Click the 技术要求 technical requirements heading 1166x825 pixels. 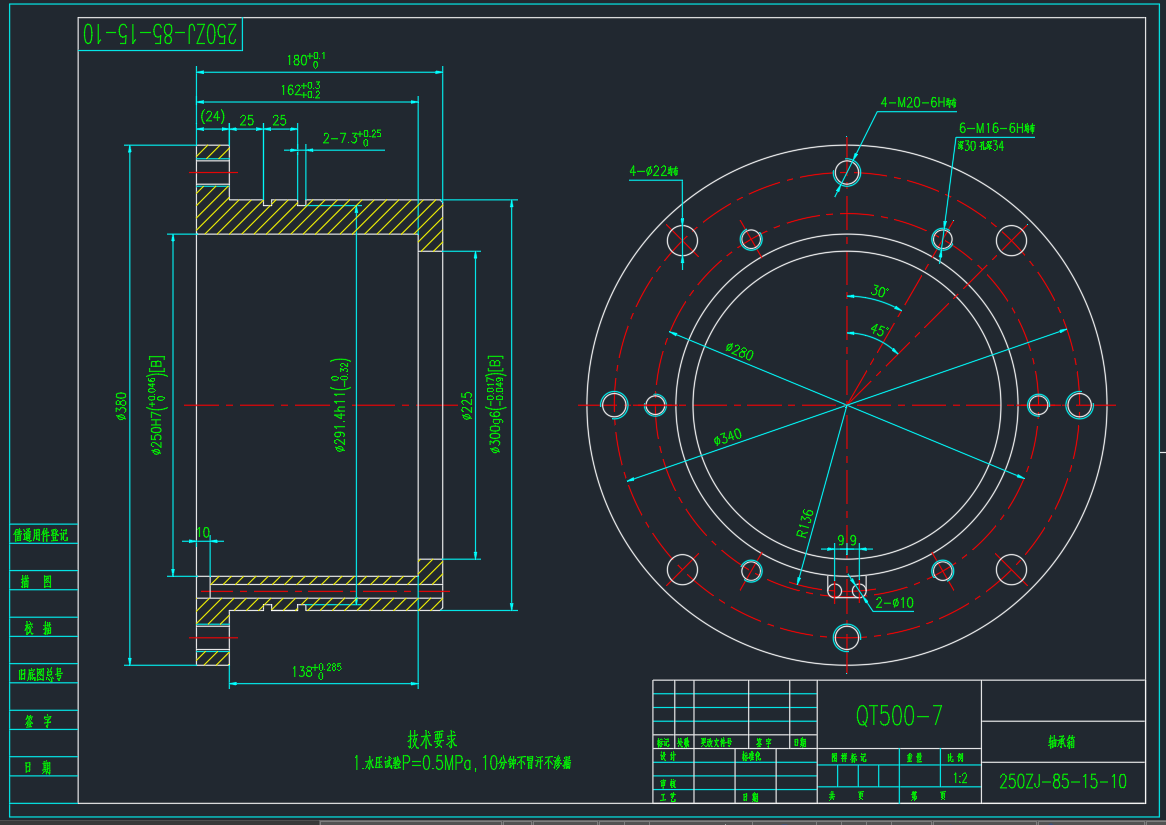tap(432, 740)
